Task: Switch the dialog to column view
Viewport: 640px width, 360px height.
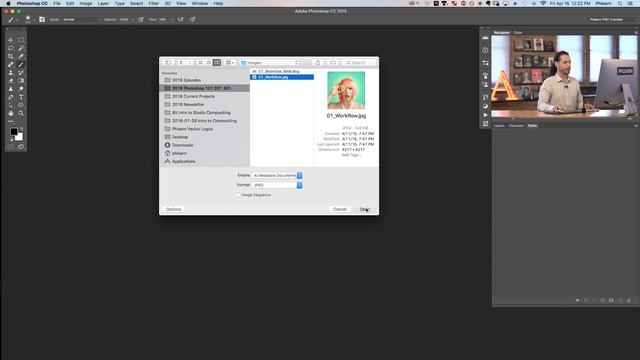Action: (x=217, y=62)
